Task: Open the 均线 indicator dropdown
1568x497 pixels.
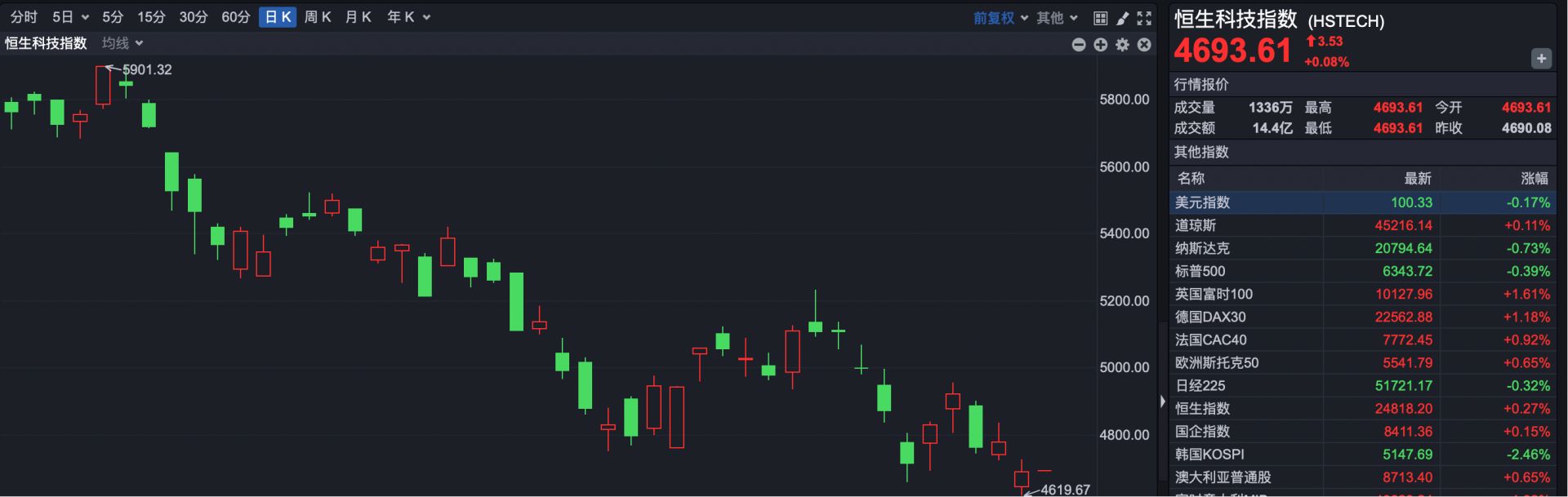Action: [x=122, y=43]
